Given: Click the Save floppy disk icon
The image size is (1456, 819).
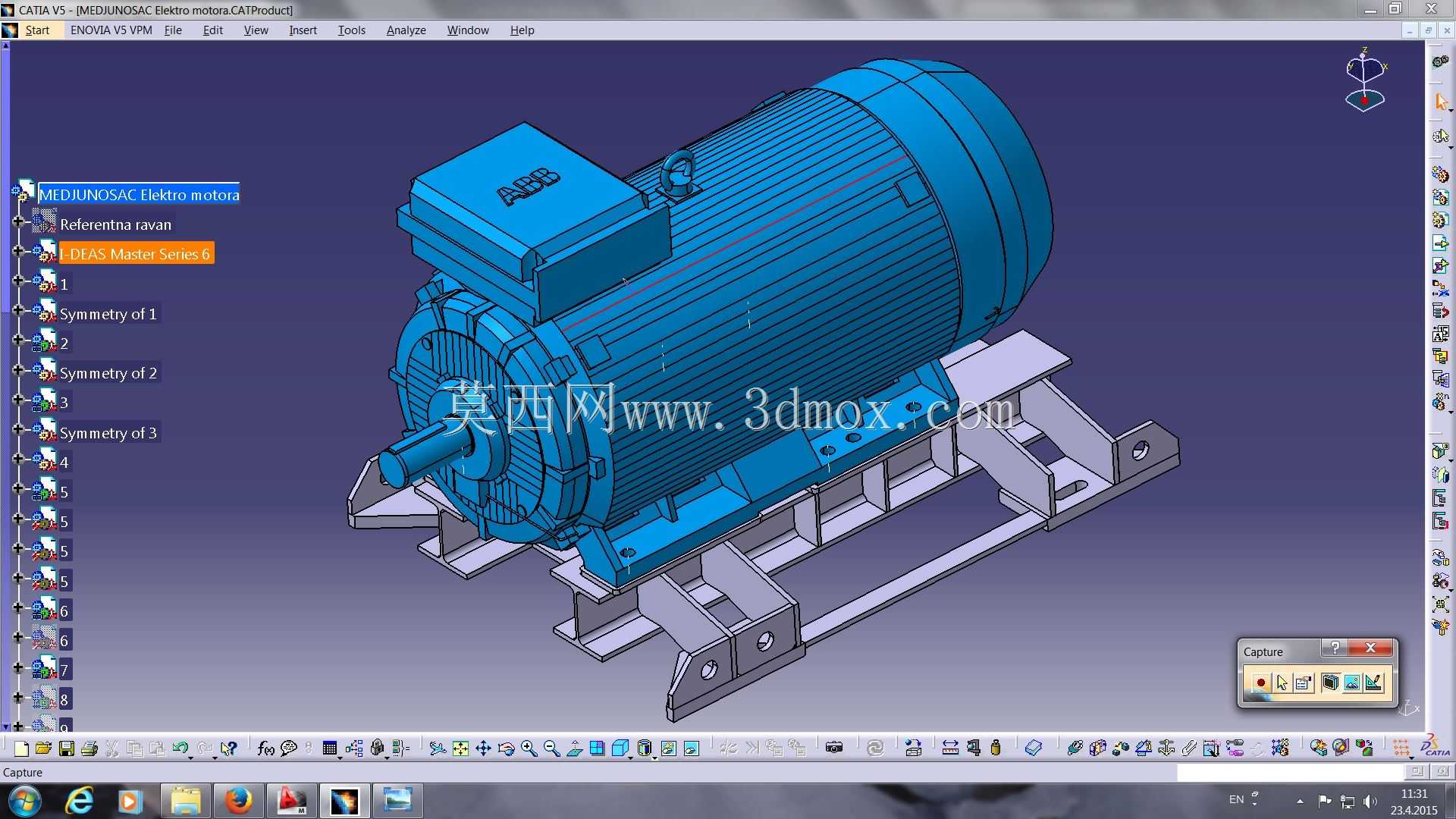Looking at the screenshot, I should click(67, 748).
